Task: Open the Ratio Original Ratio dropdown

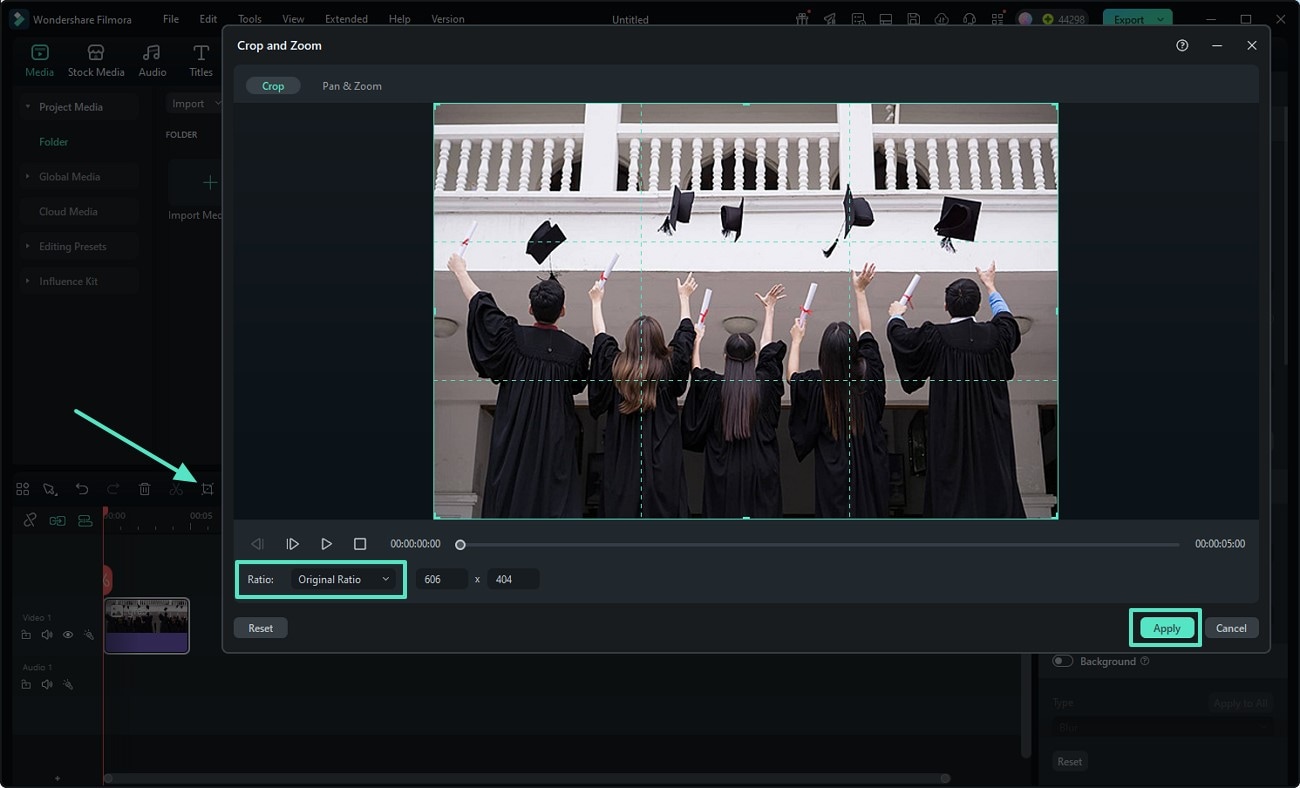Action: coord(344,579)
